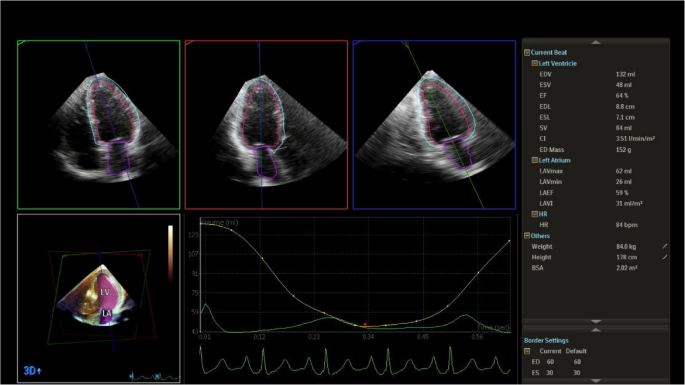Image resolution: width=685 pixels, height=385 pixels.
Task: Click the 3D render color scale bar
Action: pos(170,253)
